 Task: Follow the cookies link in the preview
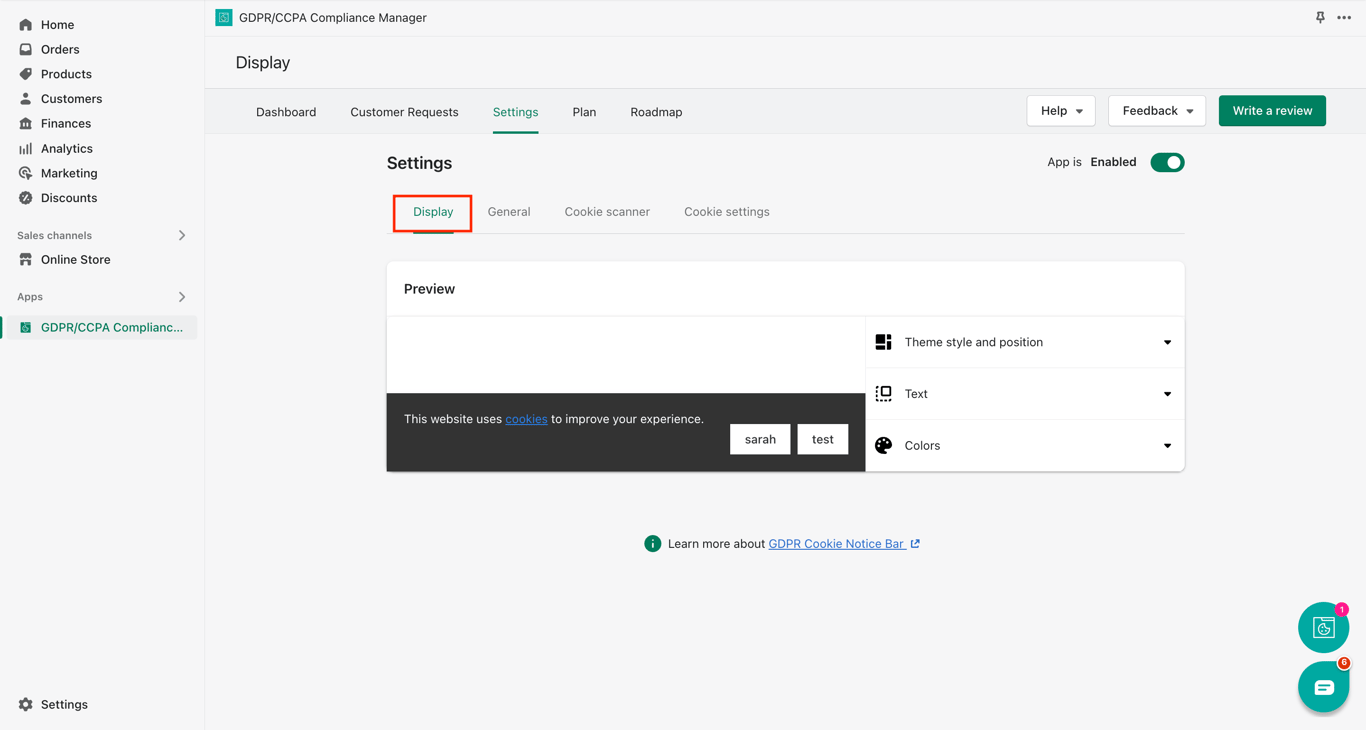(x=526, y=419)
